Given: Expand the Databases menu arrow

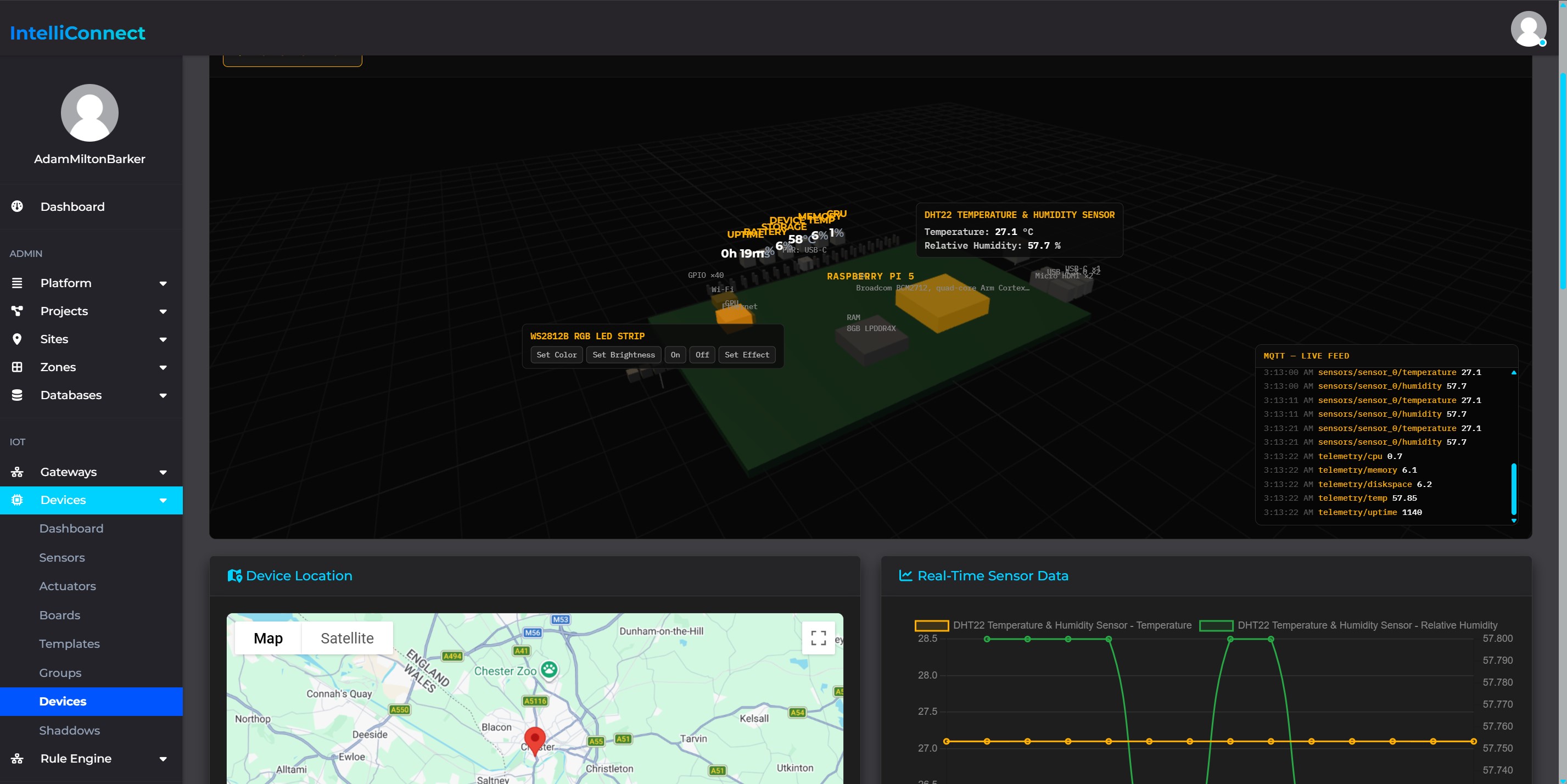Looking at the screenshot, I should tap(163, 395).
